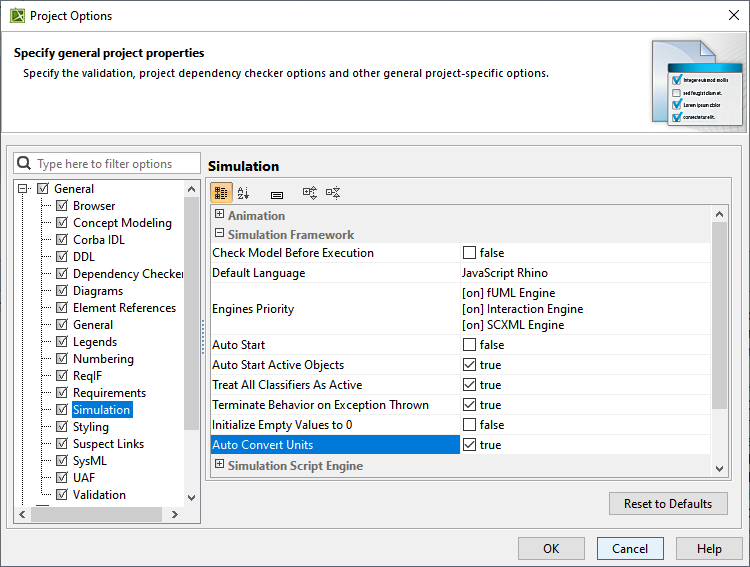Select SysML in the options tree
The image size is (750, 567).
tap(89, 461)
